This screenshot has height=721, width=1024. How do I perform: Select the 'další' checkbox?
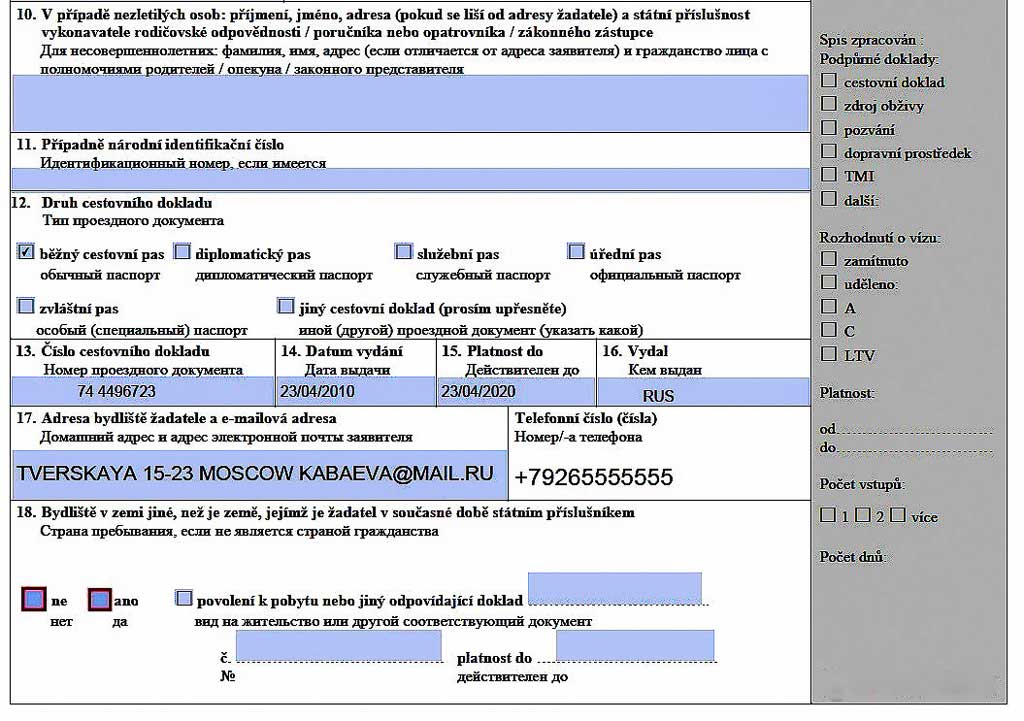pos(829,199)
